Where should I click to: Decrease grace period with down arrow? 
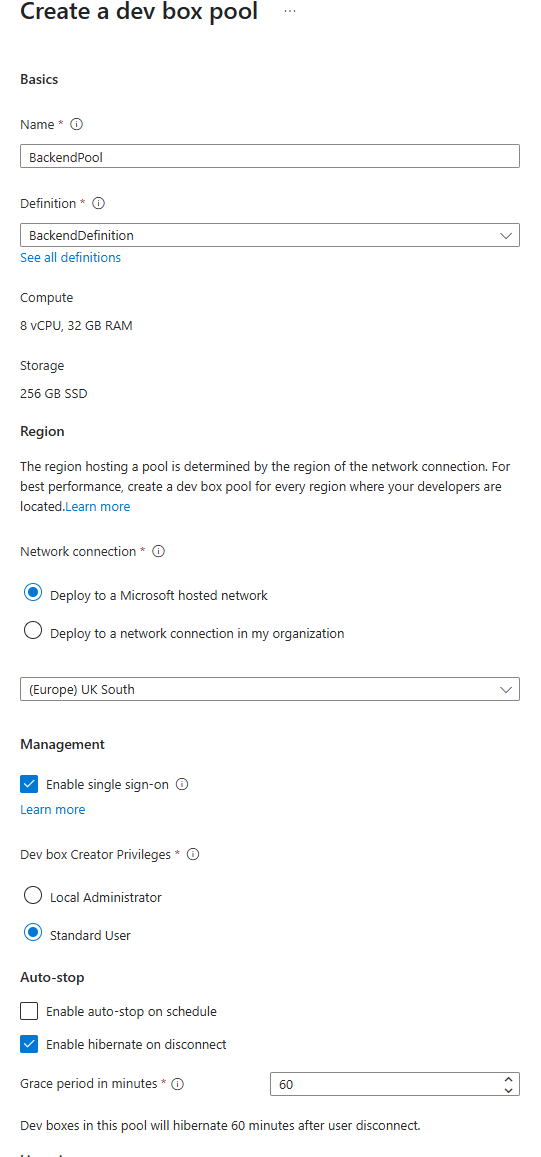click(508, 1089)
